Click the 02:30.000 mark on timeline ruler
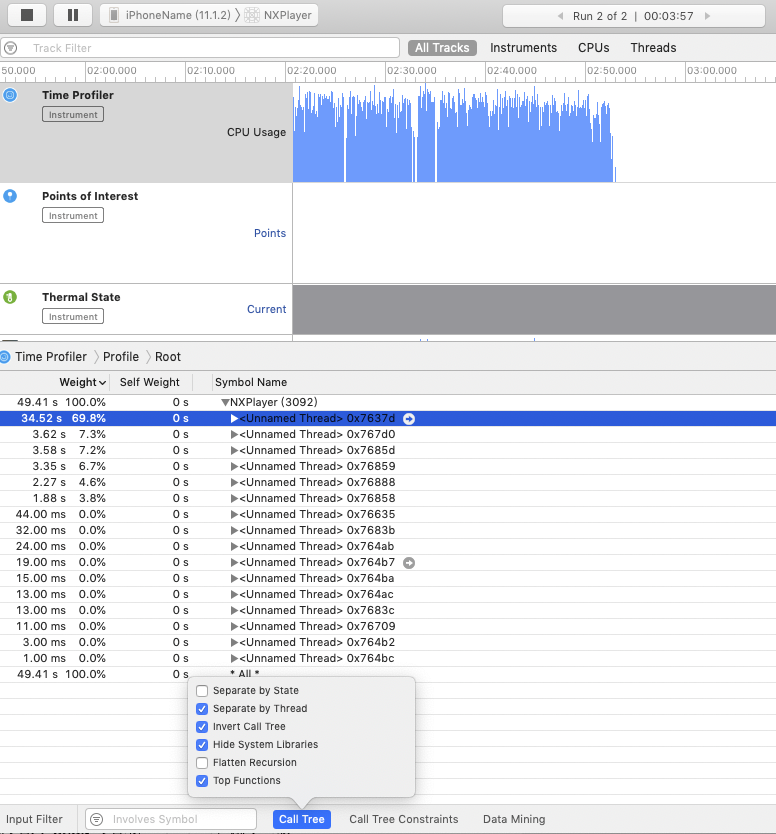The height and width of the screenshot is (834, 776). click(411, 71)
